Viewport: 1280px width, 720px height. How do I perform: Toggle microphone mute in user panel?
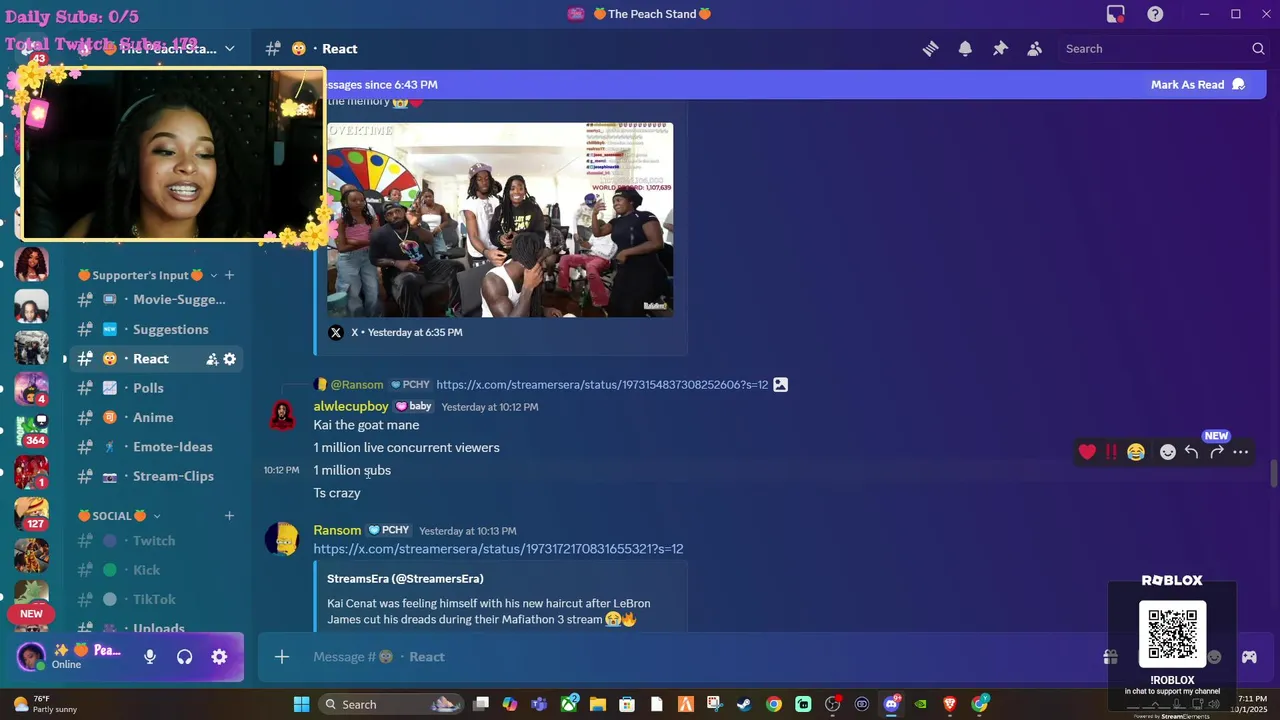[x=150, y=657]
